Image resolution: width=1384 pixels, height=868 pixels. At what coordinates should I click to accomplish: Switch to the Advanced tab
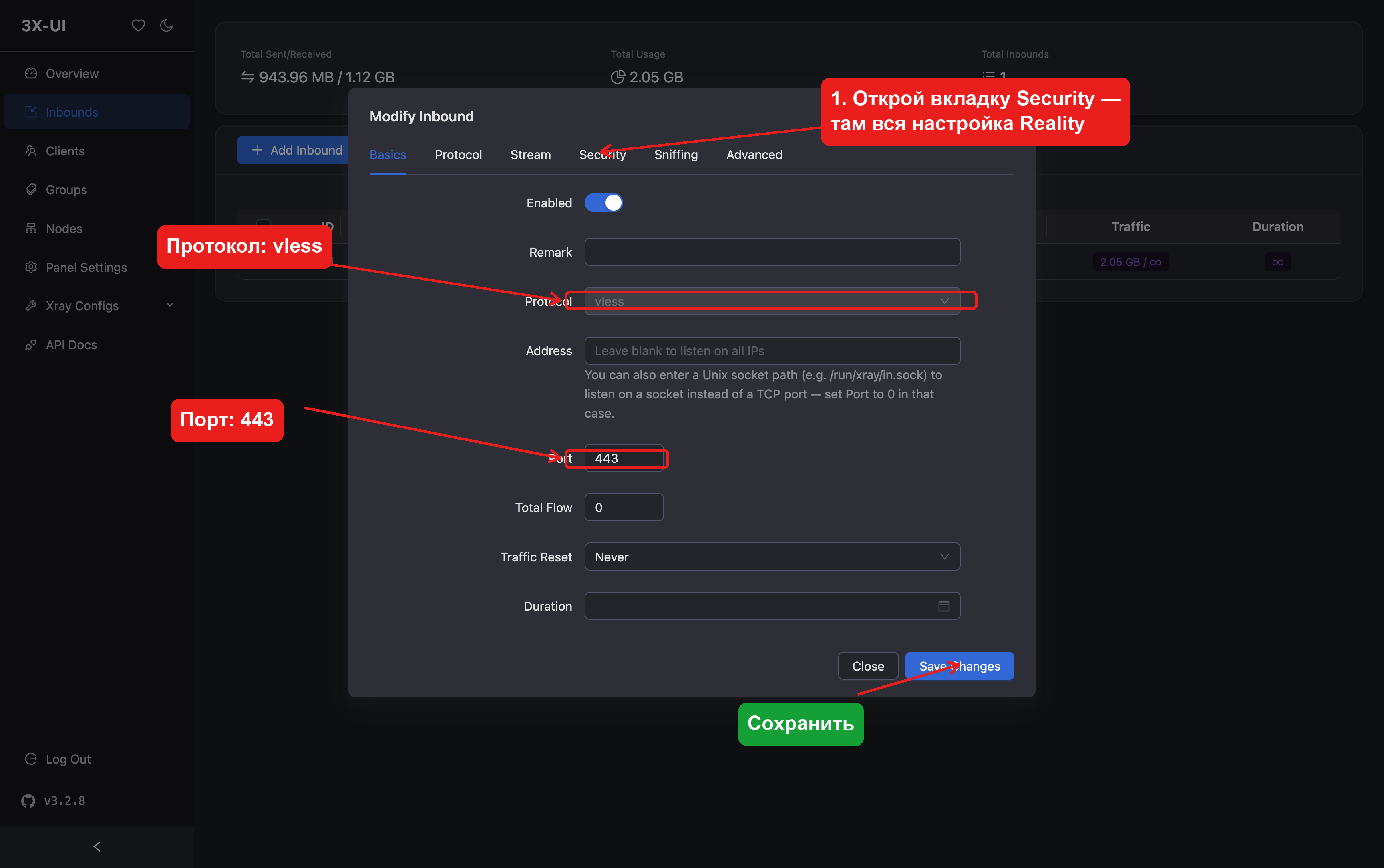754,155
